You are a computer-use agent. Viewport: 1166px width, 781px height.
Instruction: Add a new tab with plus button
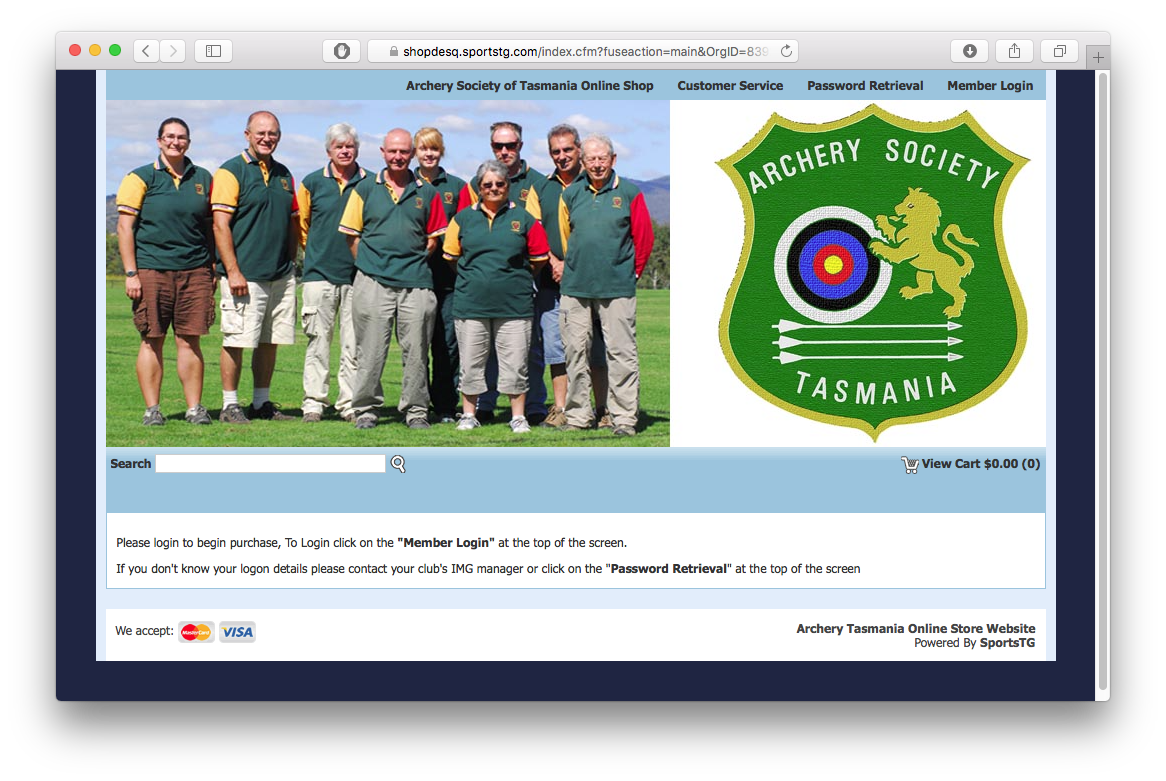[x=1098, y=57]
